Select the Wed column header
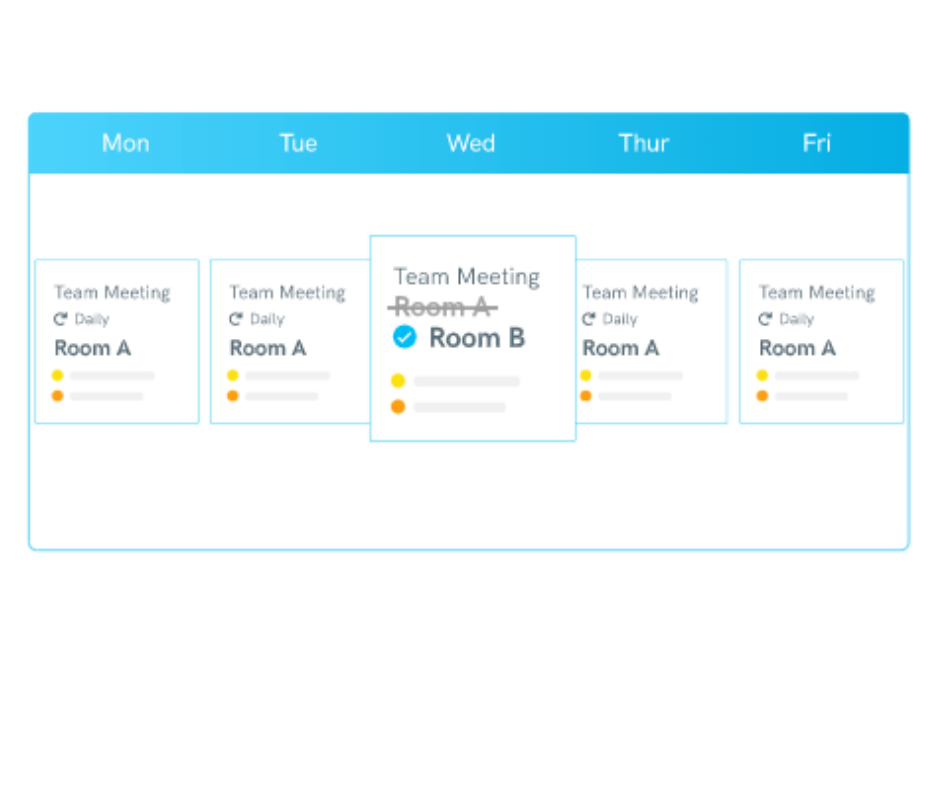 [471, 143]
